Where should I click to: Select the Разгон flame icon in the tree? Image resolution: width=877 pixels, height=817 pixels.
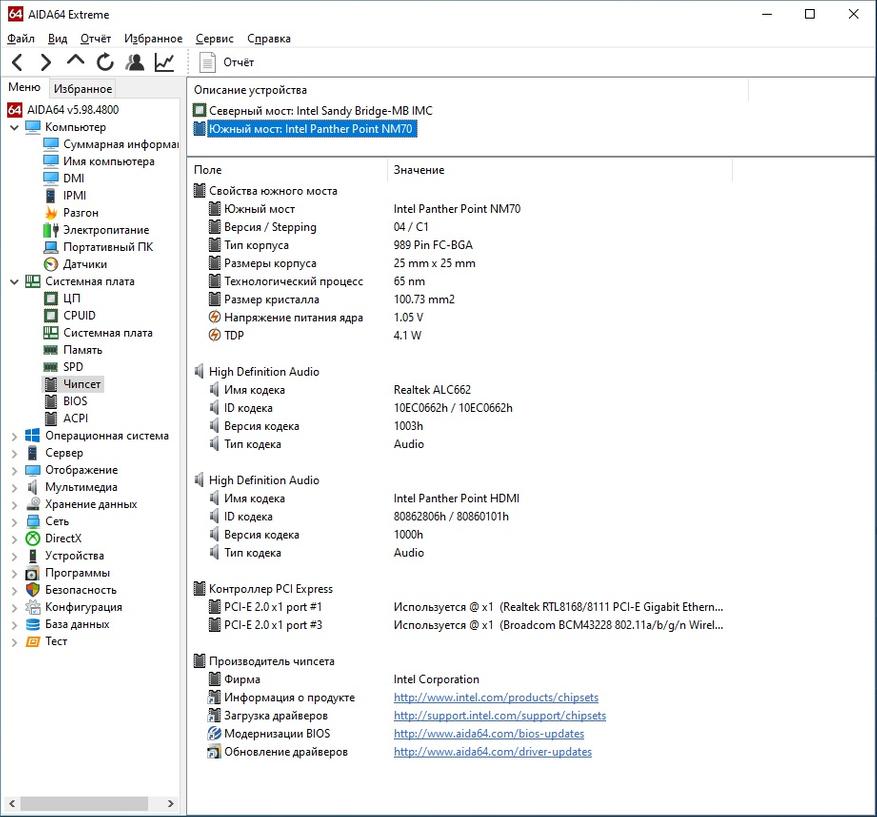51,212
